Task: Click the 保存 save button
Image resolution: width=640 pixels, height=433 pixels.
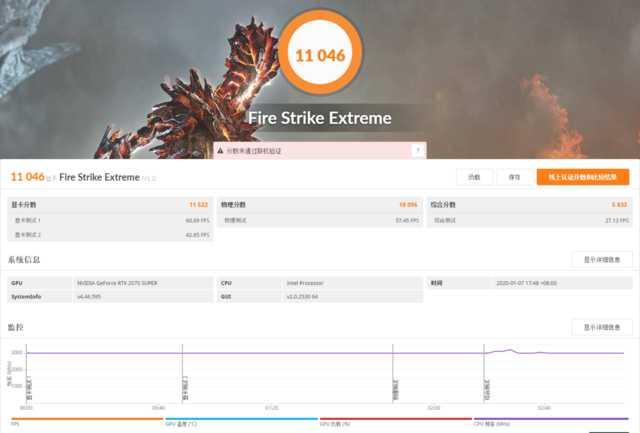Action: click(514, 177)
